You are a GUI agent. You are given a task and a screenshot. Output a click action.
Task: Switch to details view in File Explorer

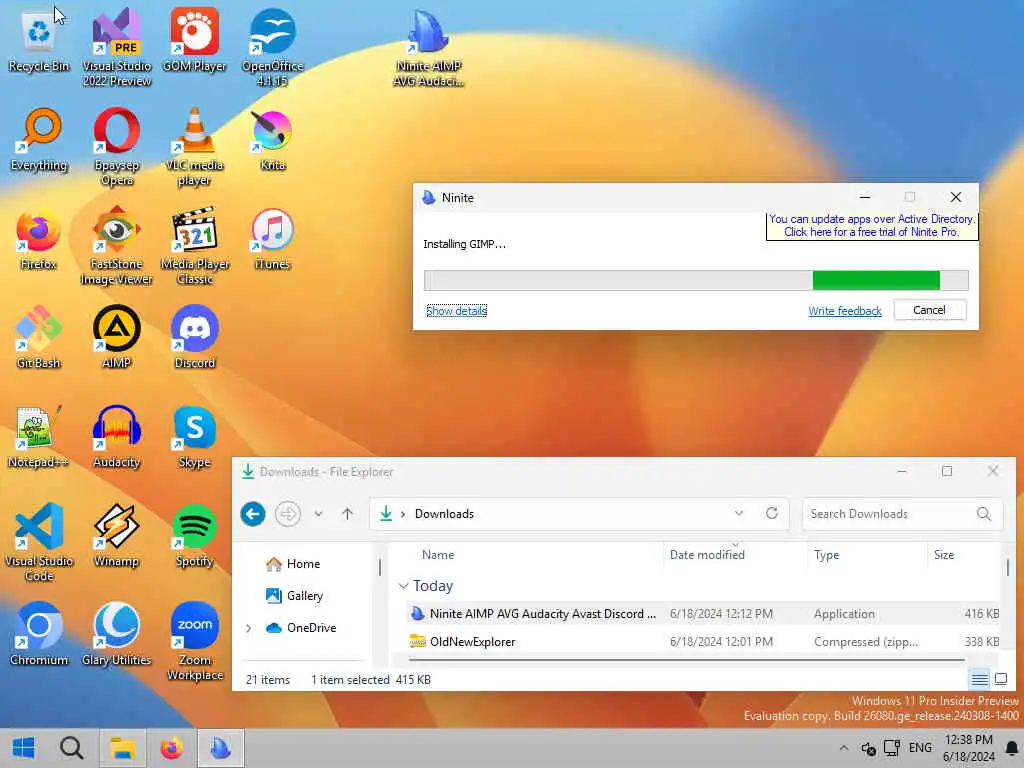979,680
